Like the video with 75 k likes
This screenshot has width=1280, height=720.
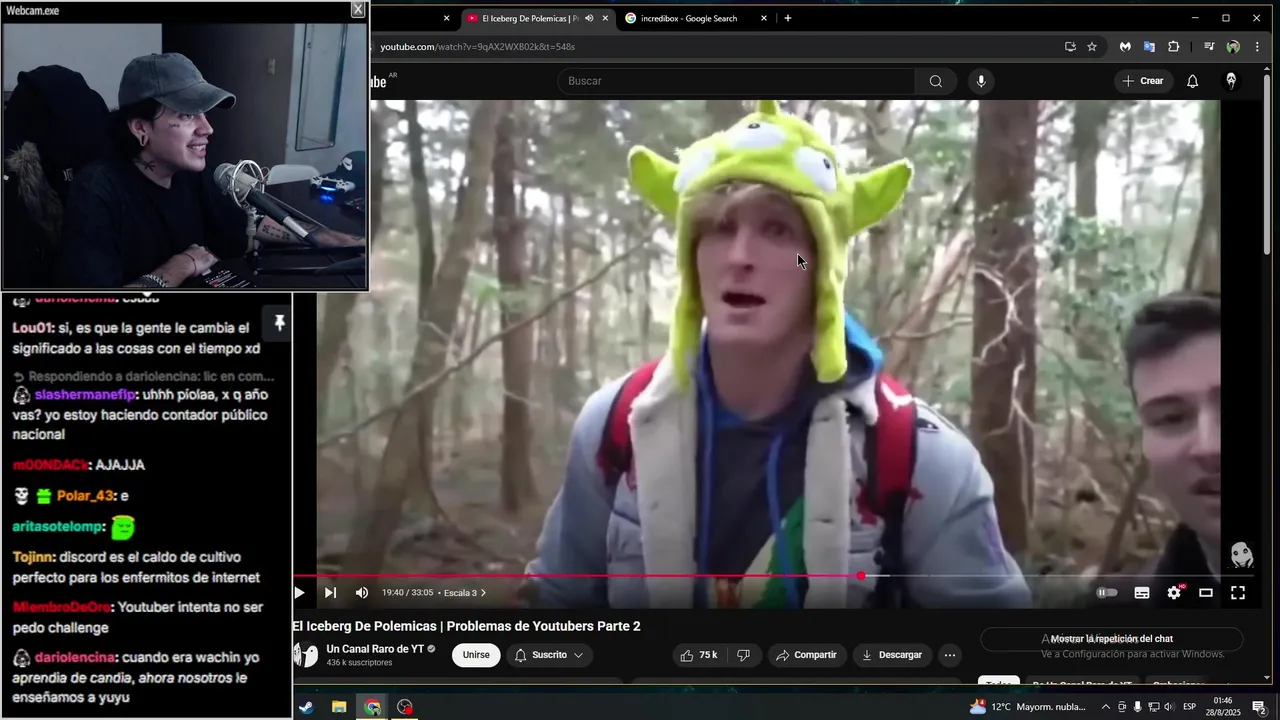(x=699, y=655)
